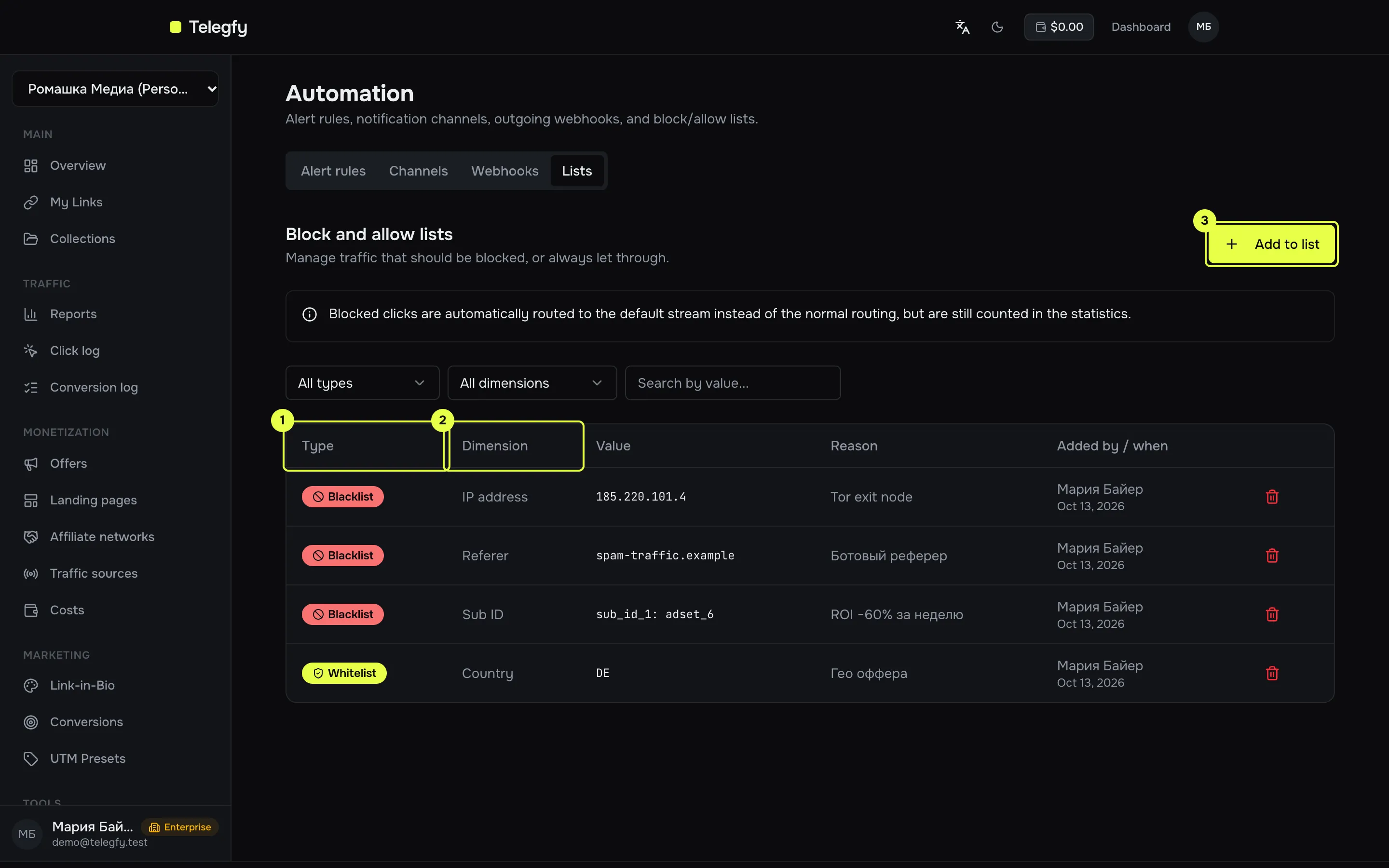
Task: Click the Add to list button
Action: click(1271, 244)
